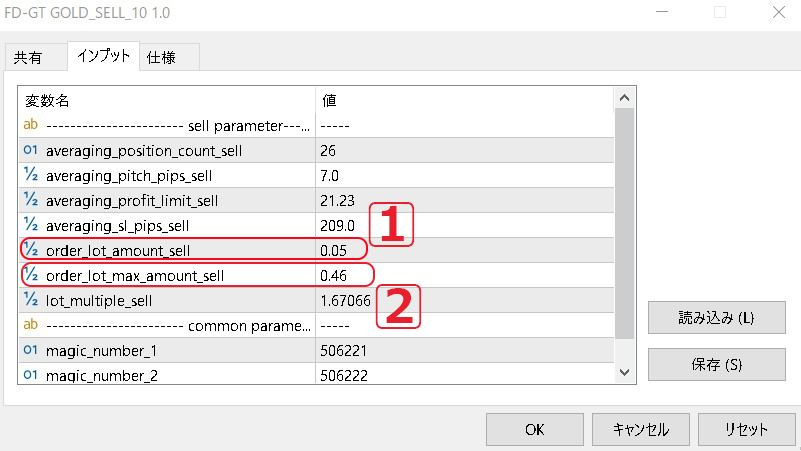This screenshot has width=801, height=451.
Task: Open the 仕様 tab
Action: click(161, 58)
